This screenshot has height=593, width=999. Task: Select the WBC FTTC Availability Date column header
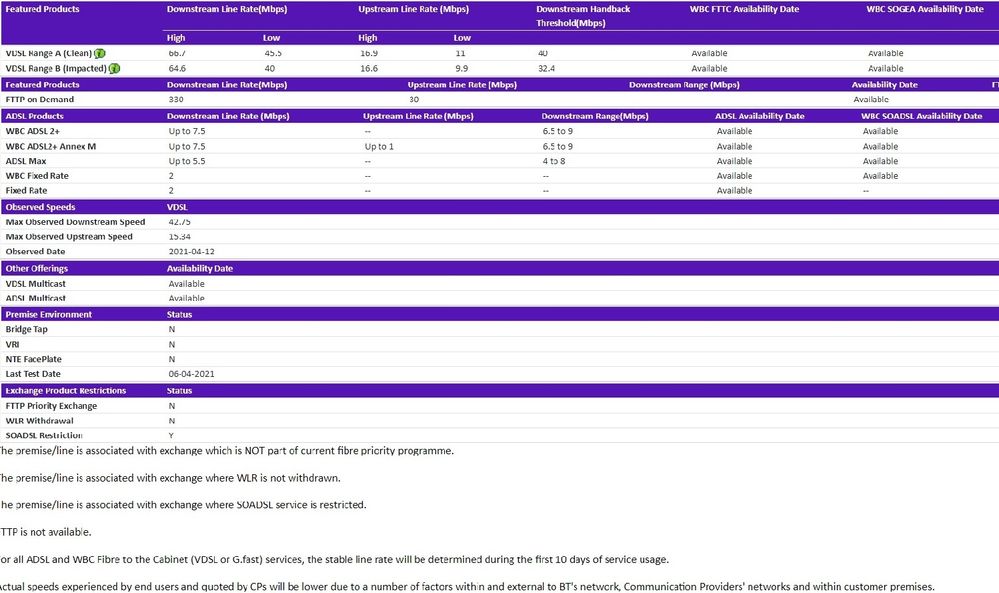[x=744, y=9]
